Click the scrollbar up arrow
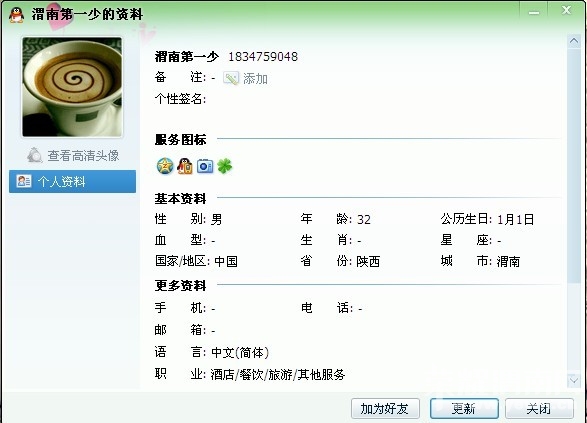This screenshot has height=423, width=587. tap(574, 41)
